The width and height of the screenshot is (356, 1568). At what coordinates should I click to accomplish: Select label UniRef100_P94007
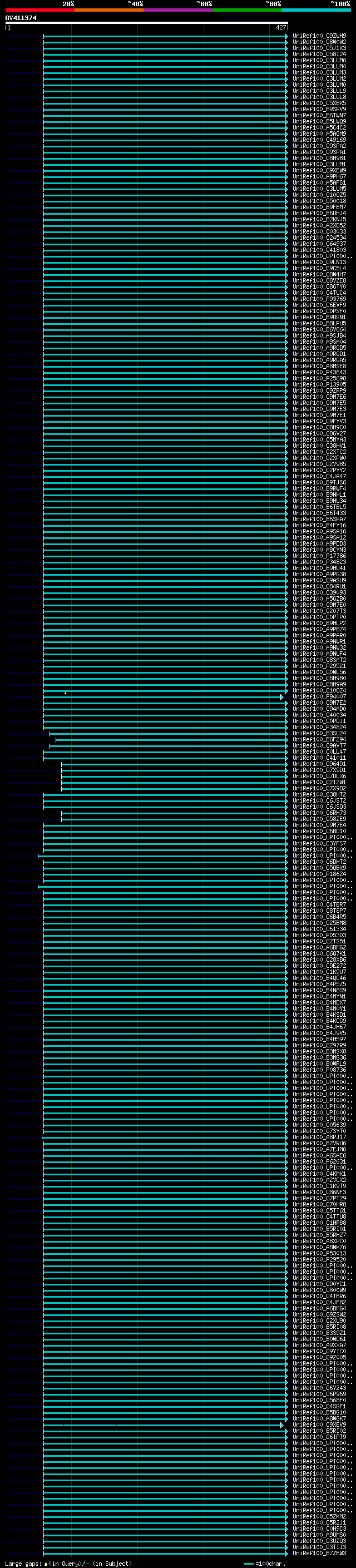[319, 697]
